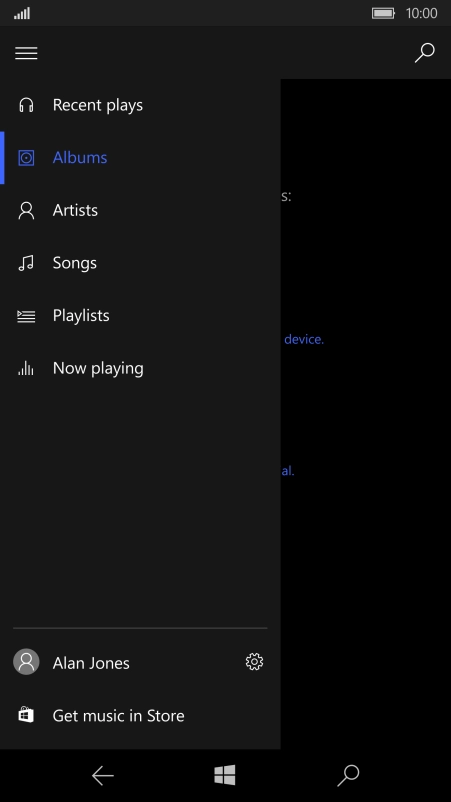Click the Now playing equalizer icon
This screenshot has width=451, height=802.
coord(26,368)
